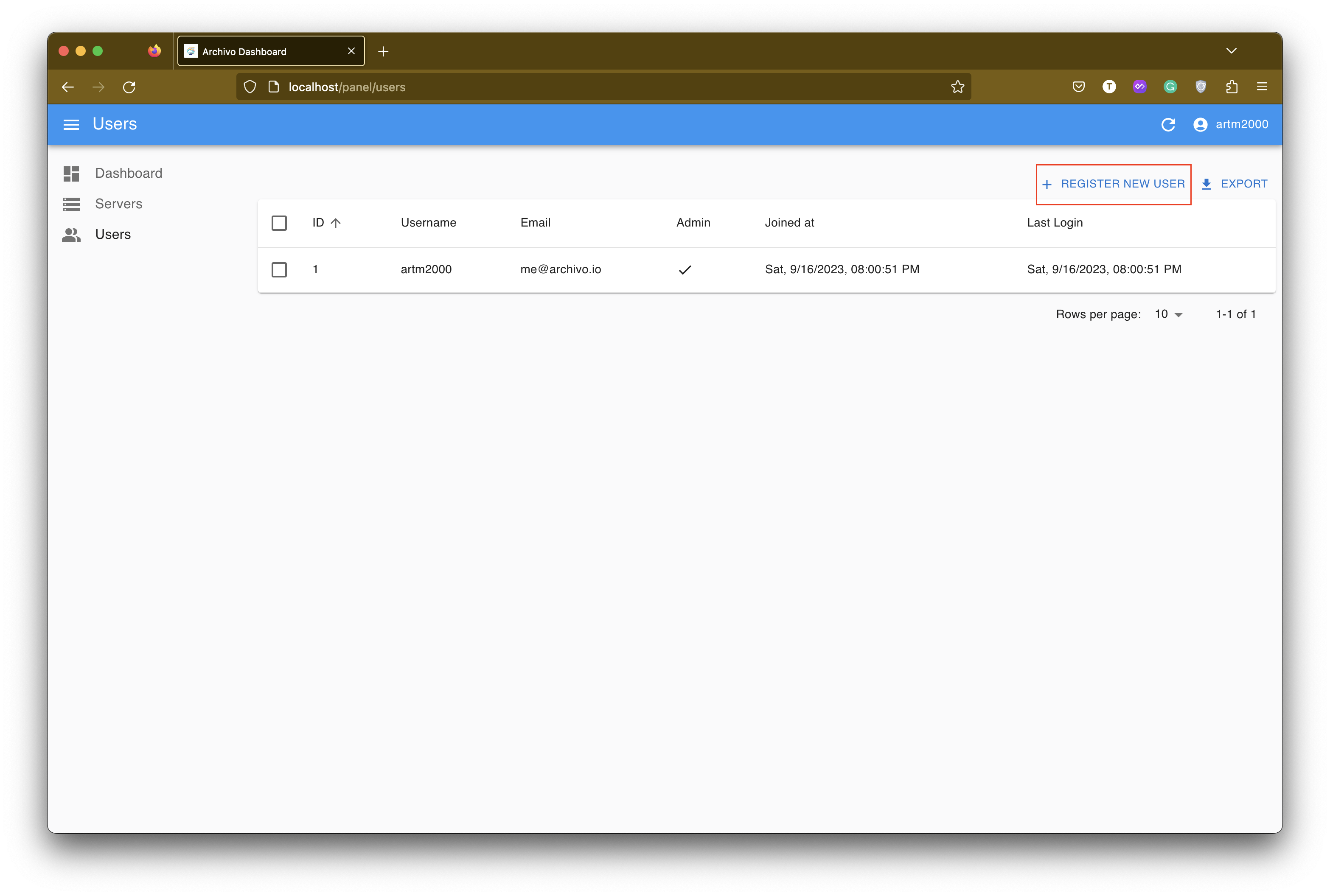Click the Grammarly extension icon
Viewport: 1330px width, 896px height.
click(1170, 86)
